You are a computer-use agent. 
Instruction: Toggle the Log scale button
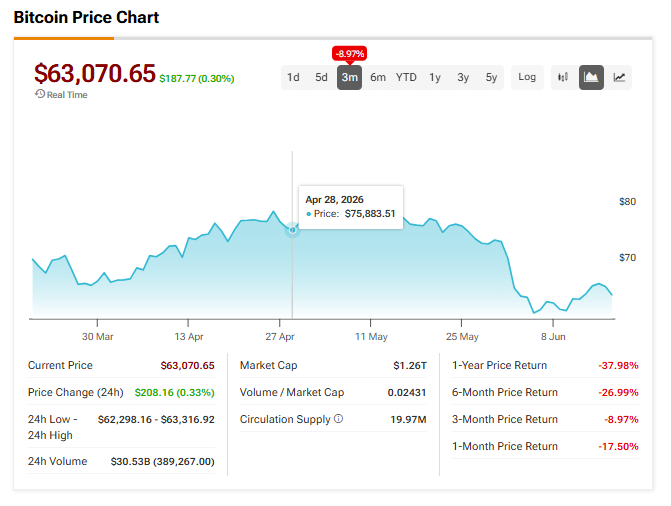click(527, 77)
